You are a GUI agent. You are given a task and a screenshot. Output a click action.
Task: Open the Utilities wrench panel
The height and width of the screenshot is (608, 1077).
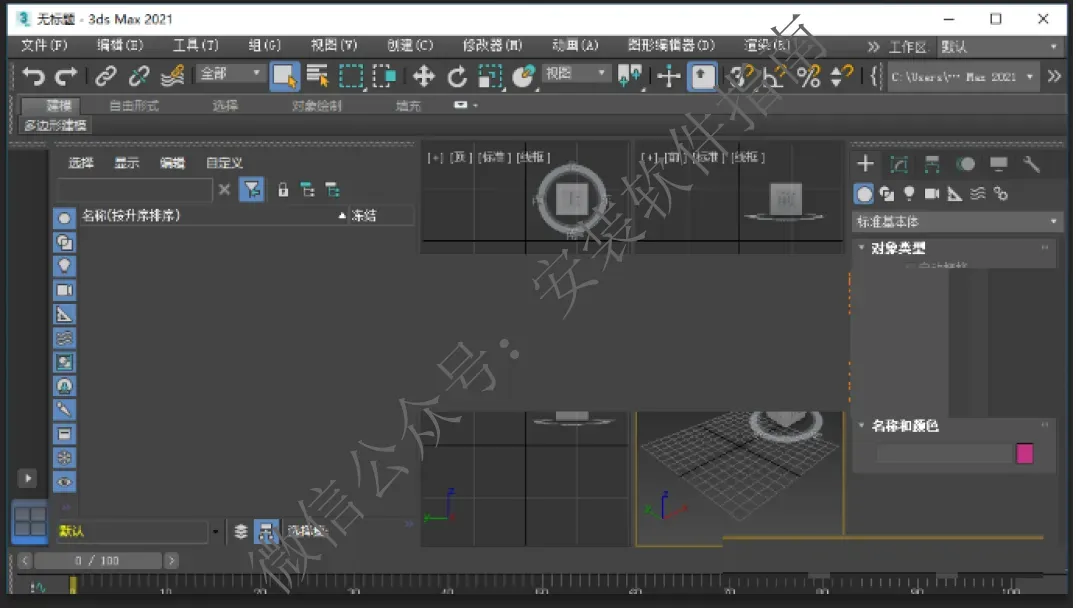(1031, 164)
